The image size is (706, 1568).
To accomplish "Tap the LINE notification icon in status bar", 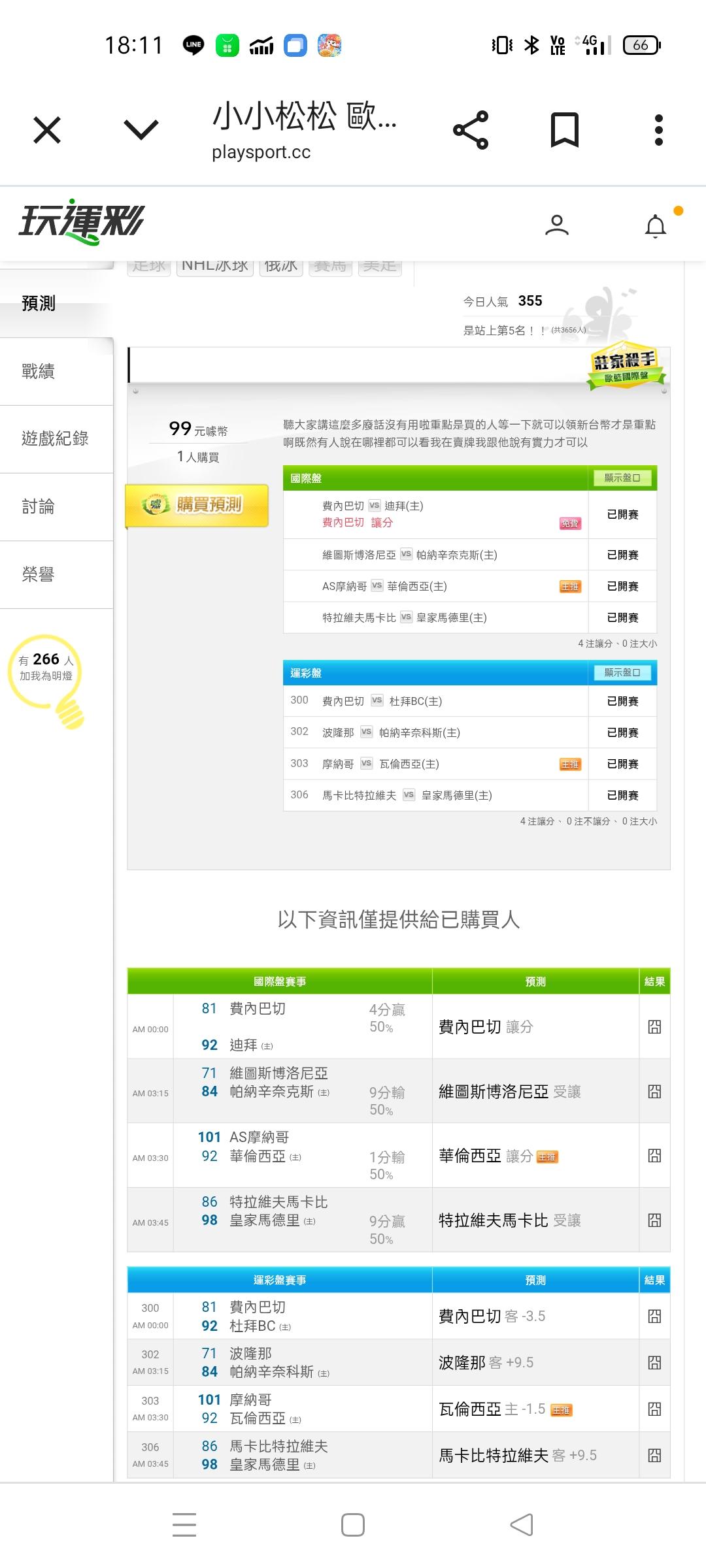I will [193, 45].
